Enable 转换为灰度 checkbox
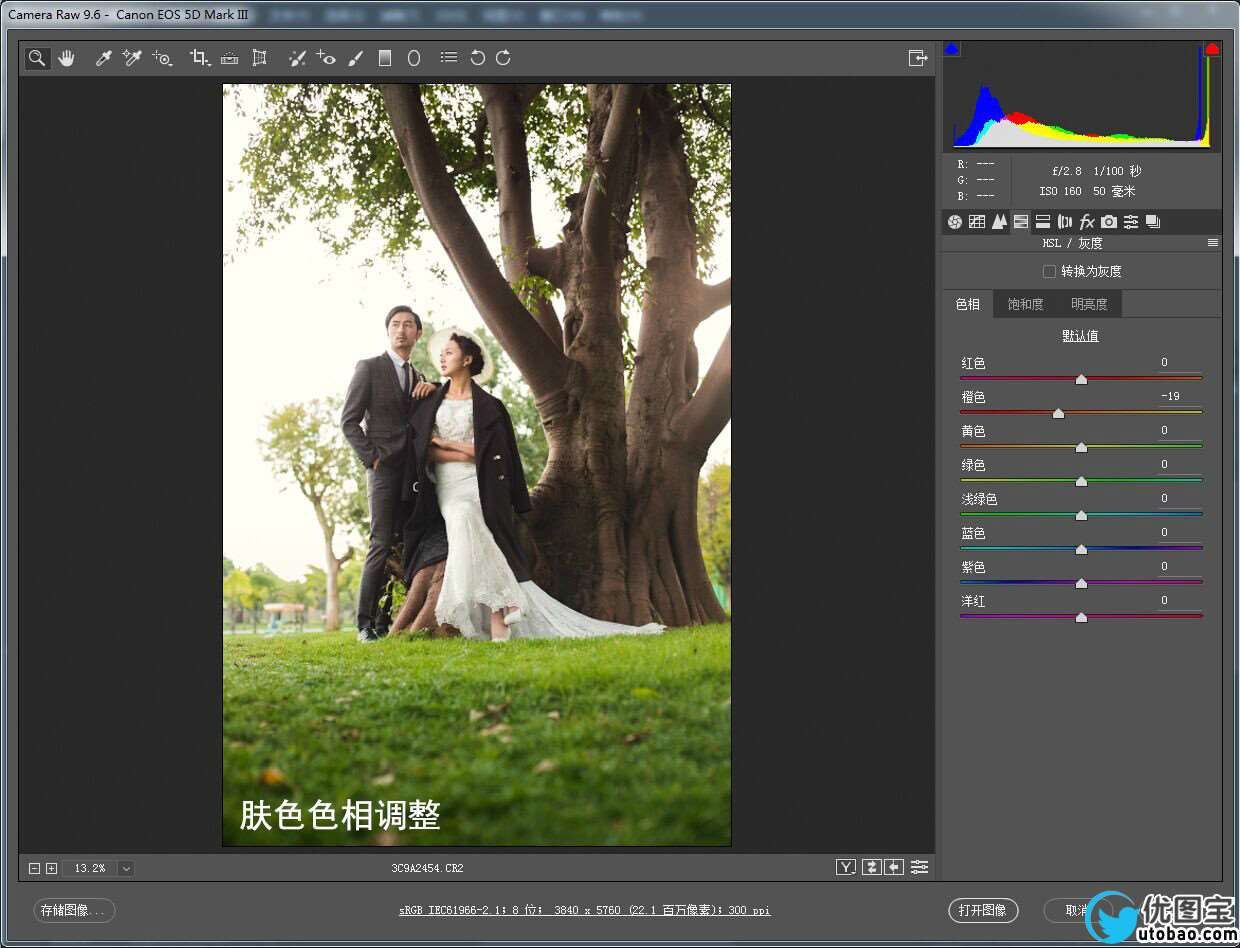Viewport: 1240px width, 948px height. (x=1049, y=271)
